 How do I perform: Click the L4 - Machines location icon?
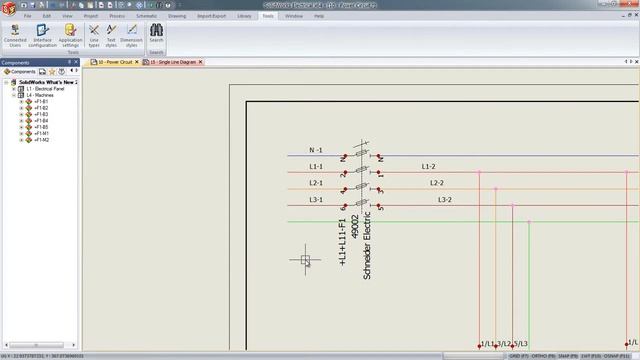[21, 95]
